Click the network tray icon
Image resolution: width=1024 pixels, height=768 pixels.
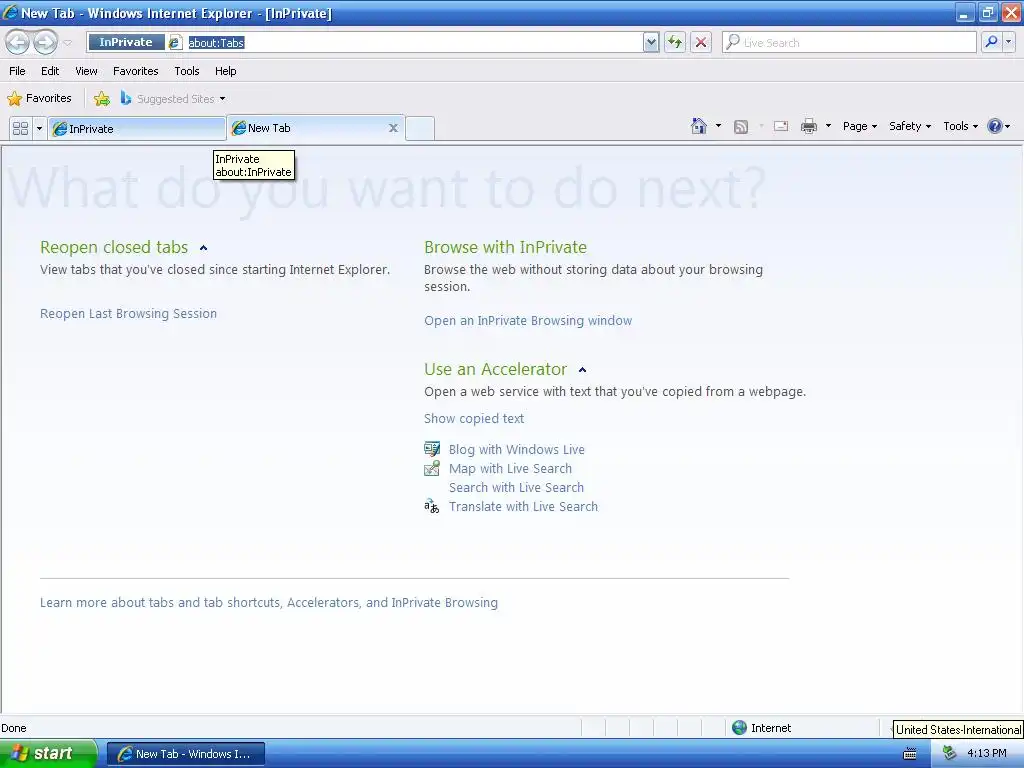tap(949, 754)
